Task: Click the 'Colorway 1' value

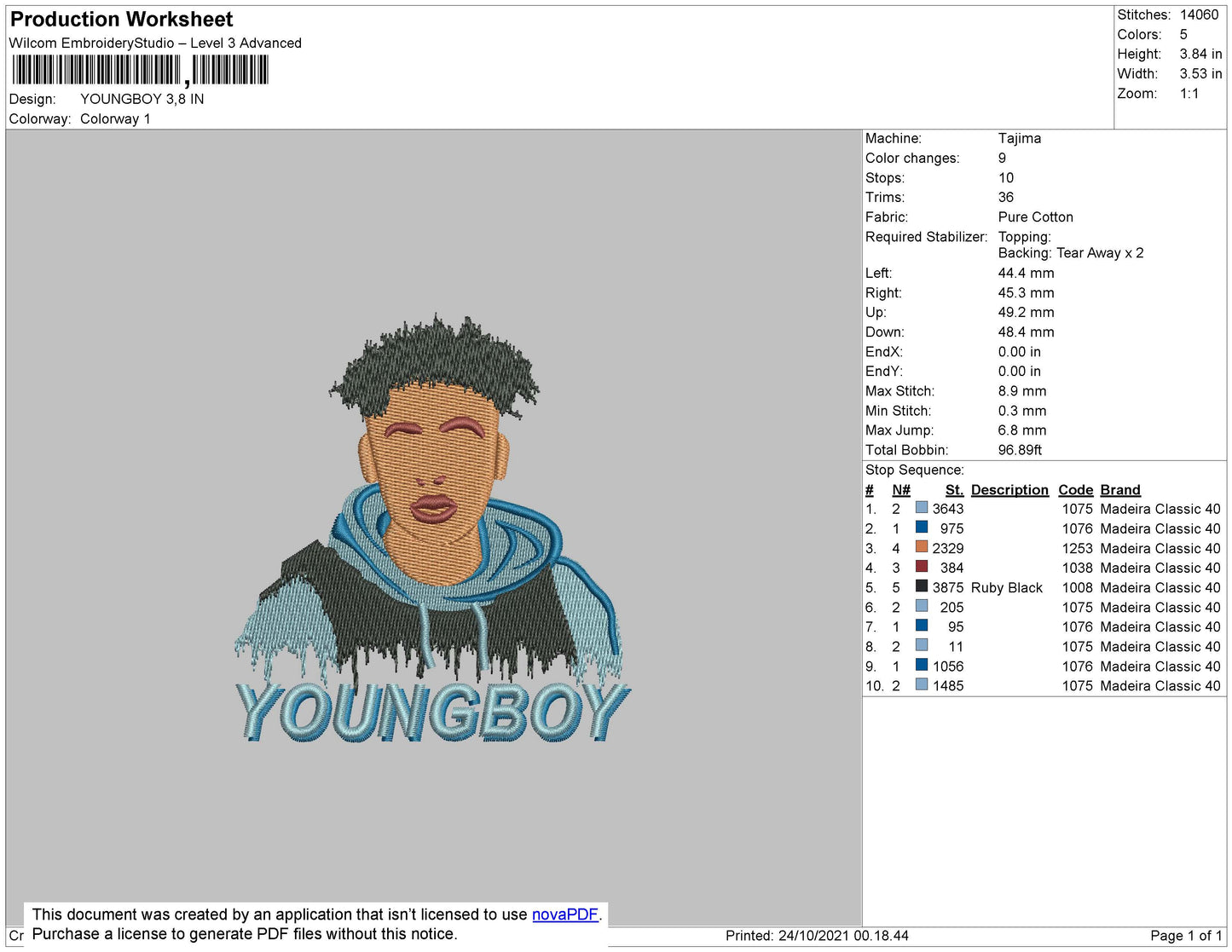Action: coord(115,118)
